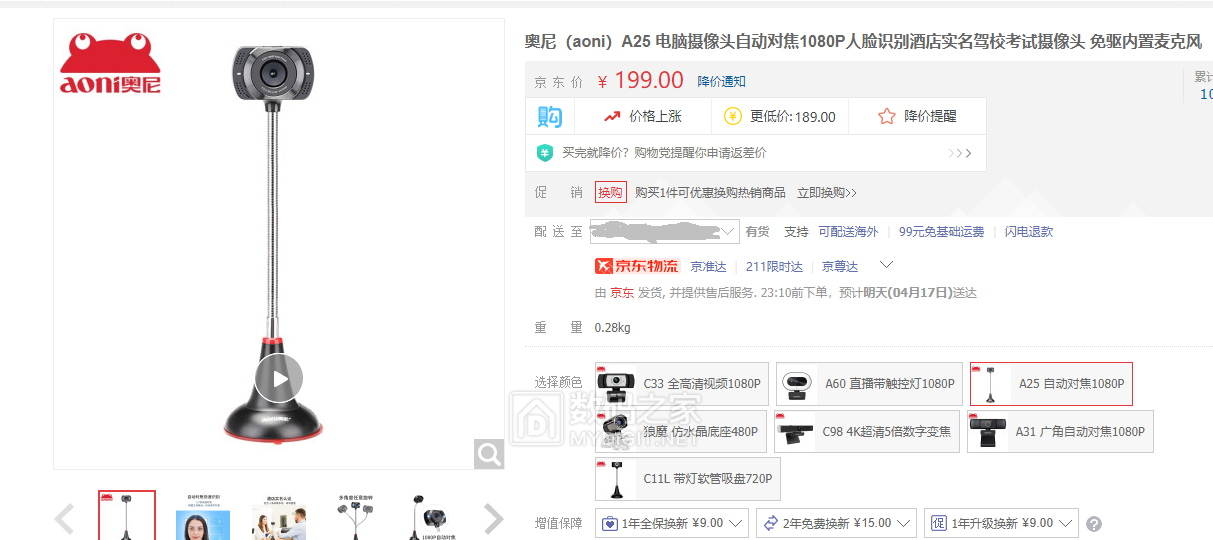Select the C98 4K超清5倍数字变焦 option
Image resolution: width=1213 pixels, height=540 pixels.
pos(868,431)
